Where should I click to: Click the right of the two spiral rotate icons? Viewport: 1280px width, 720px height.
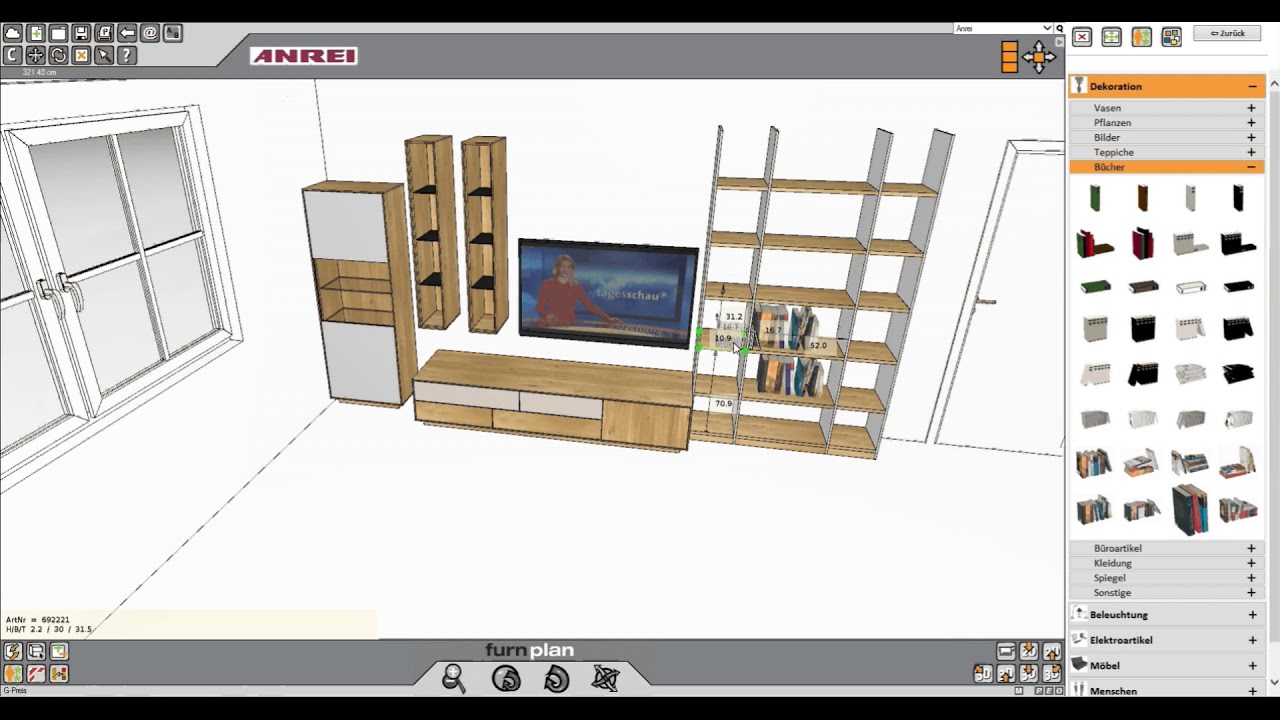556,678
